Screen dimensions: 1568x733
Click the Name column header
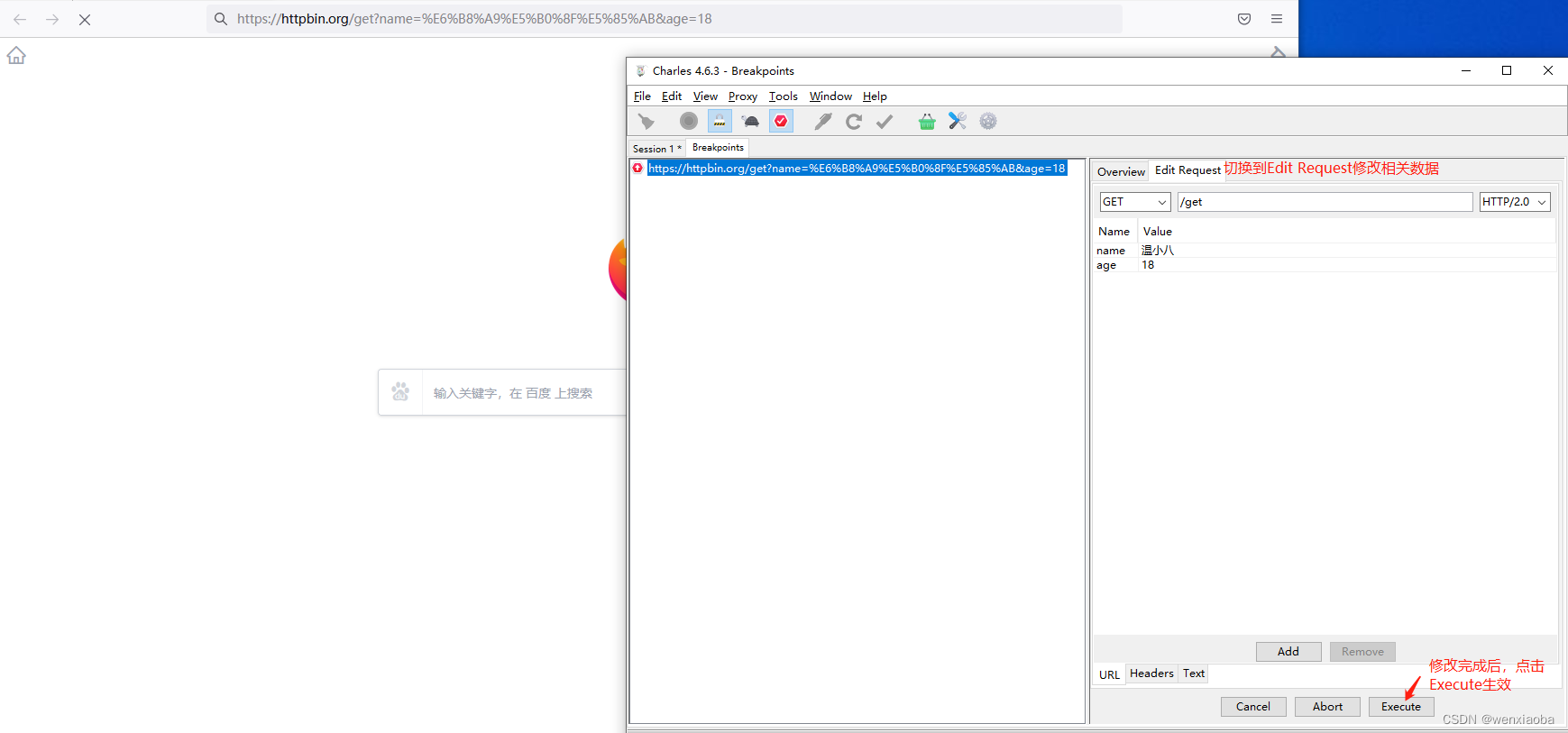tap(1114, 232)
